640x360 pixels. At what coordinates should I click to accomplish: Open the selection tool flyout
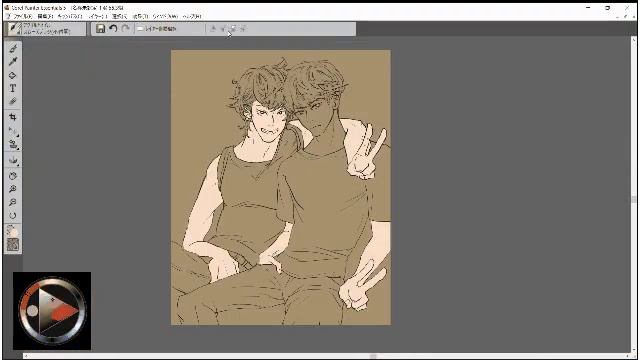13,131
